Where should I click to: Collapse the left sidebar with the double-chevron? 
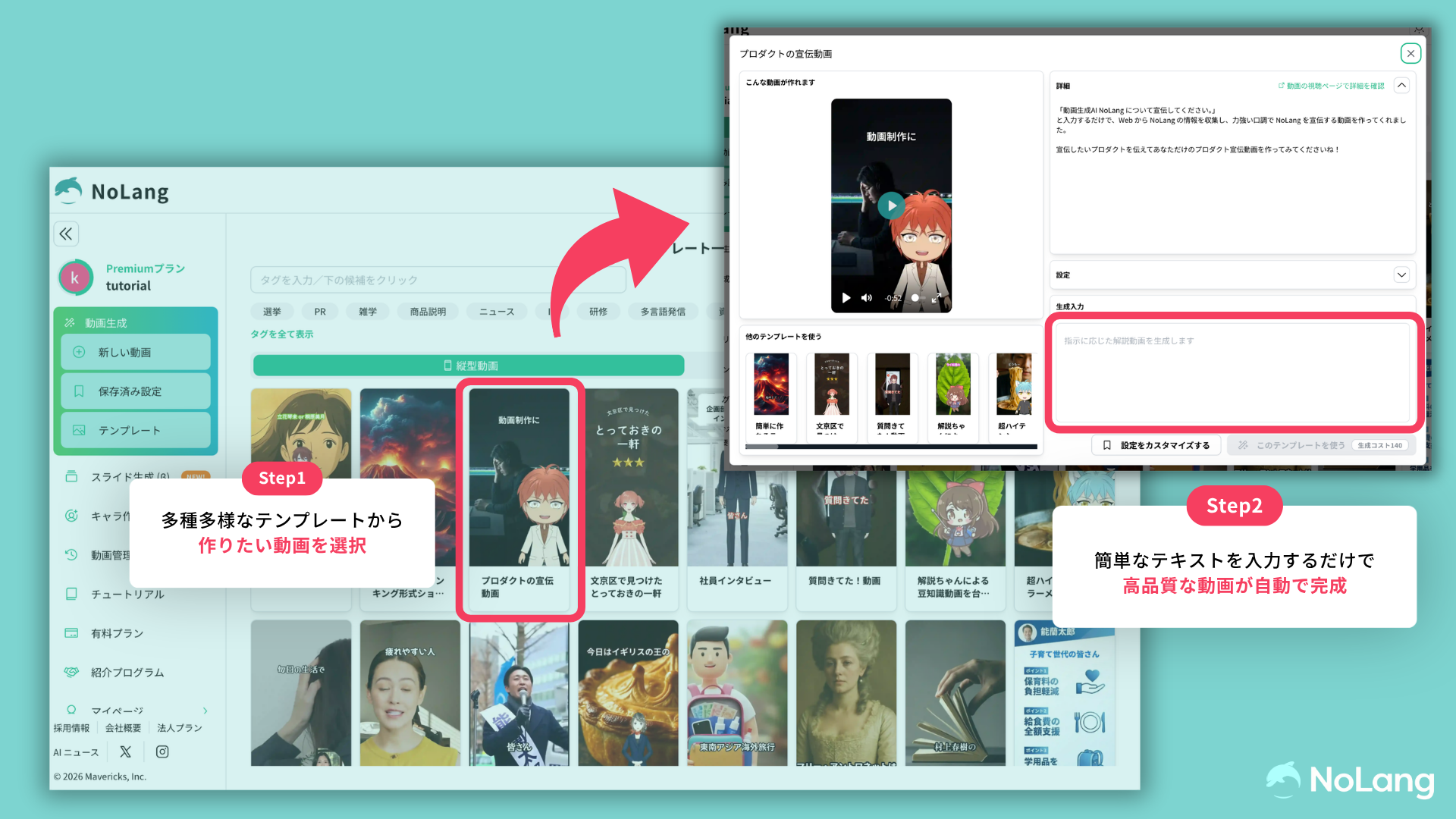pyautogui.click(x=66, y=234)
